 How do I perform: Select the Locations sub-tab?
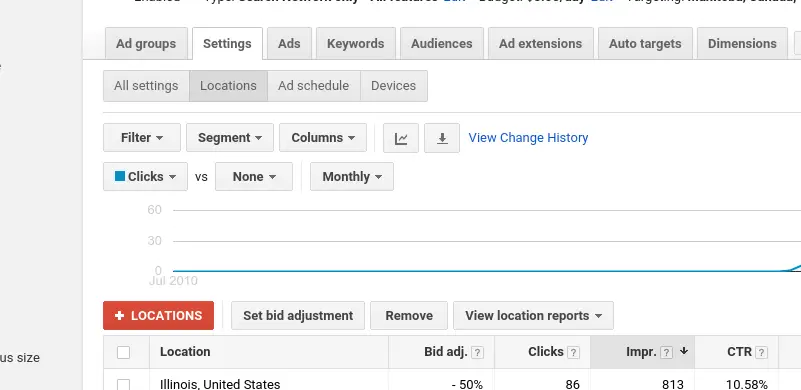[228, 86]
